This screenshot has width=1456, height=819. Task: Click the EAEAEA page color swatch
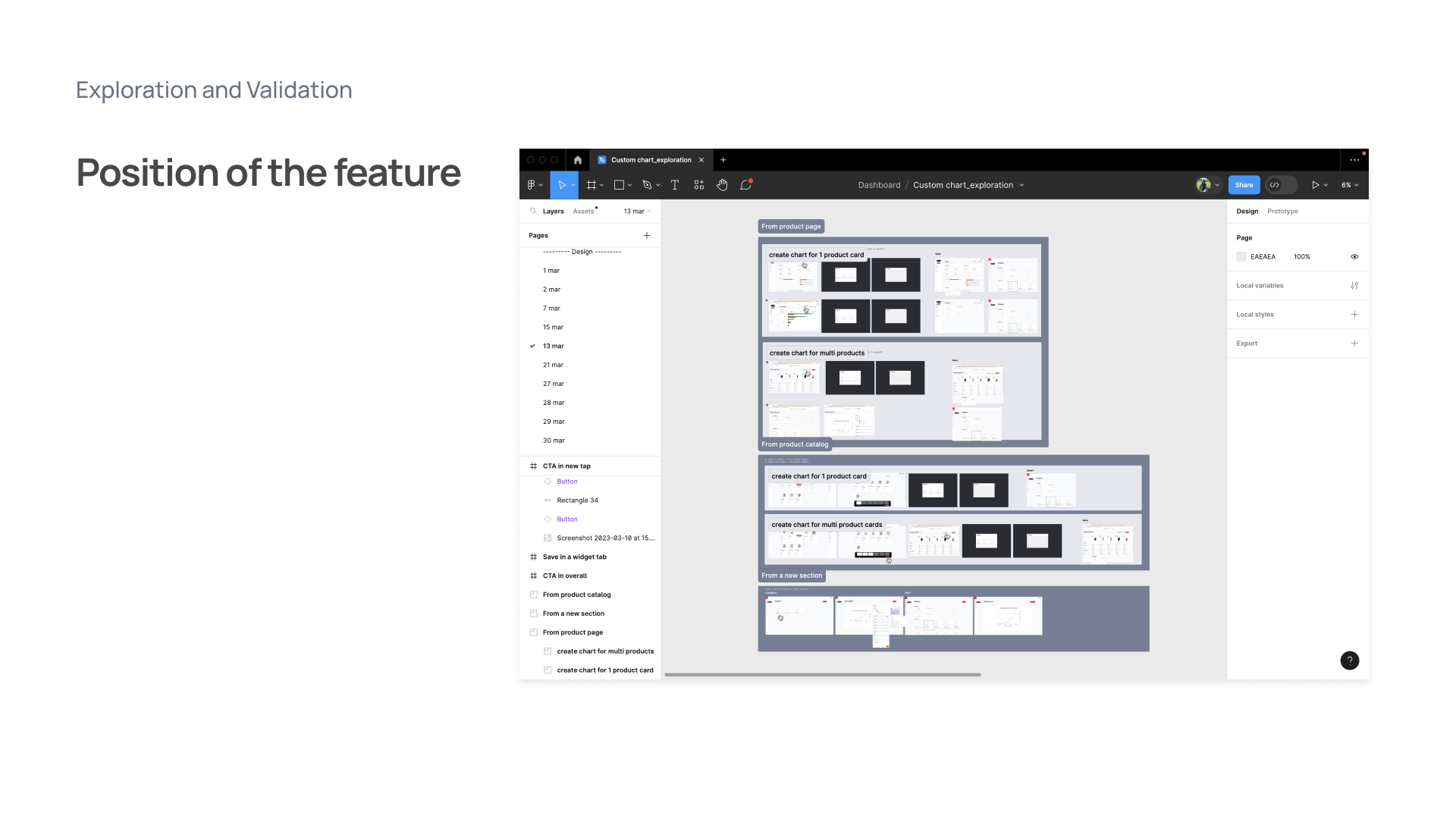(x=1241, y=257)
